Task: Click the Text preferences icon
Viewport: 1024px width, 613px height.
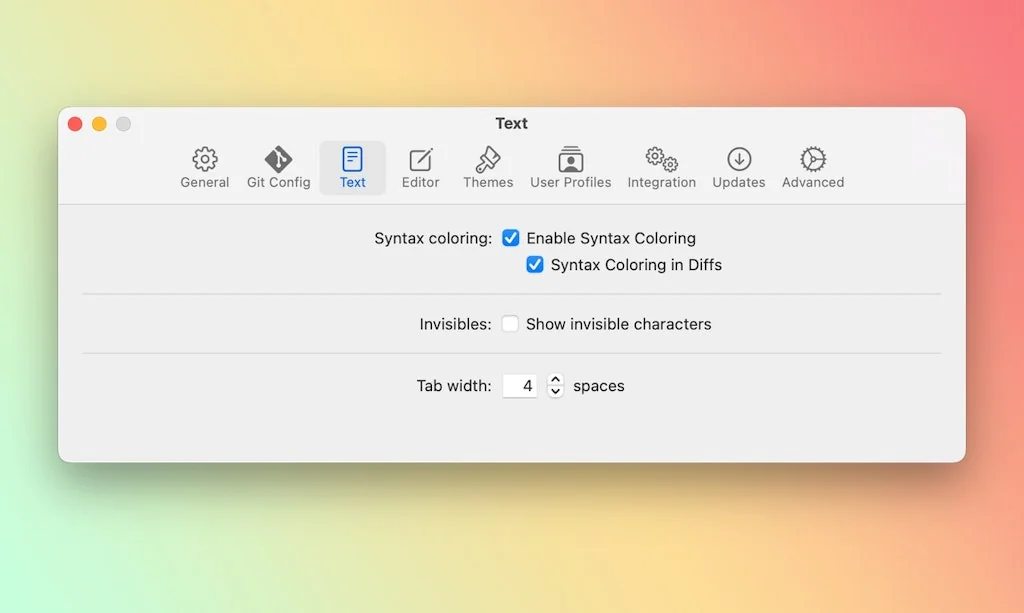Action: coord(352,158)
